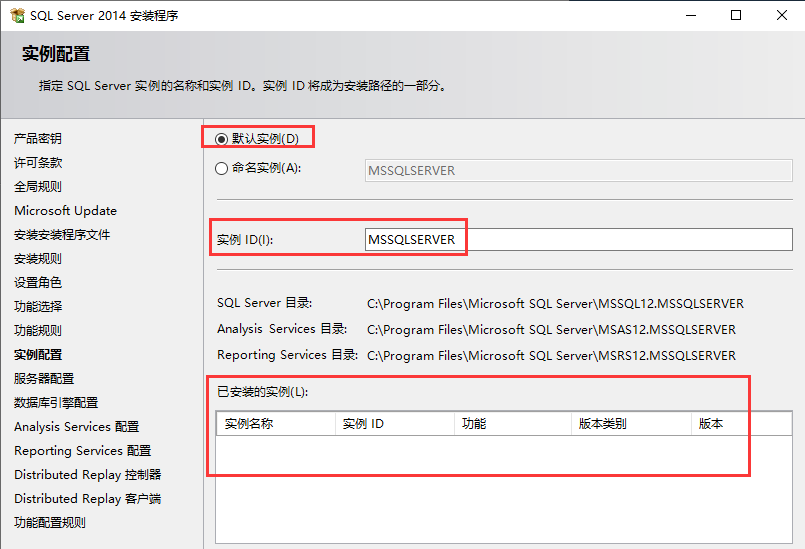
Task: Click the 已安装的实例(L) label
Action: point(262,392)
